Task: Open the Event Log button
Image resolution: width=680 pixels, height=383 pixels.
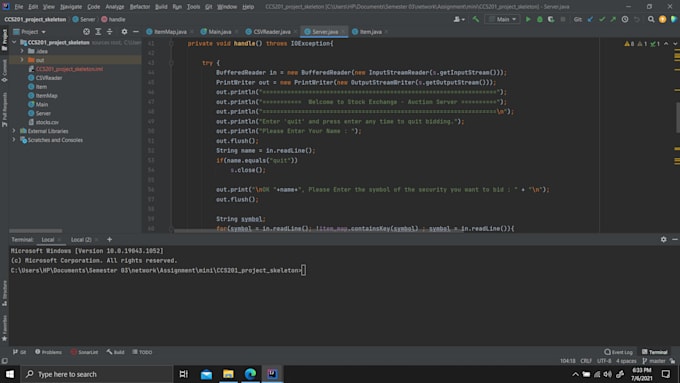Action: pyautogui.click(x=618, y=352)
